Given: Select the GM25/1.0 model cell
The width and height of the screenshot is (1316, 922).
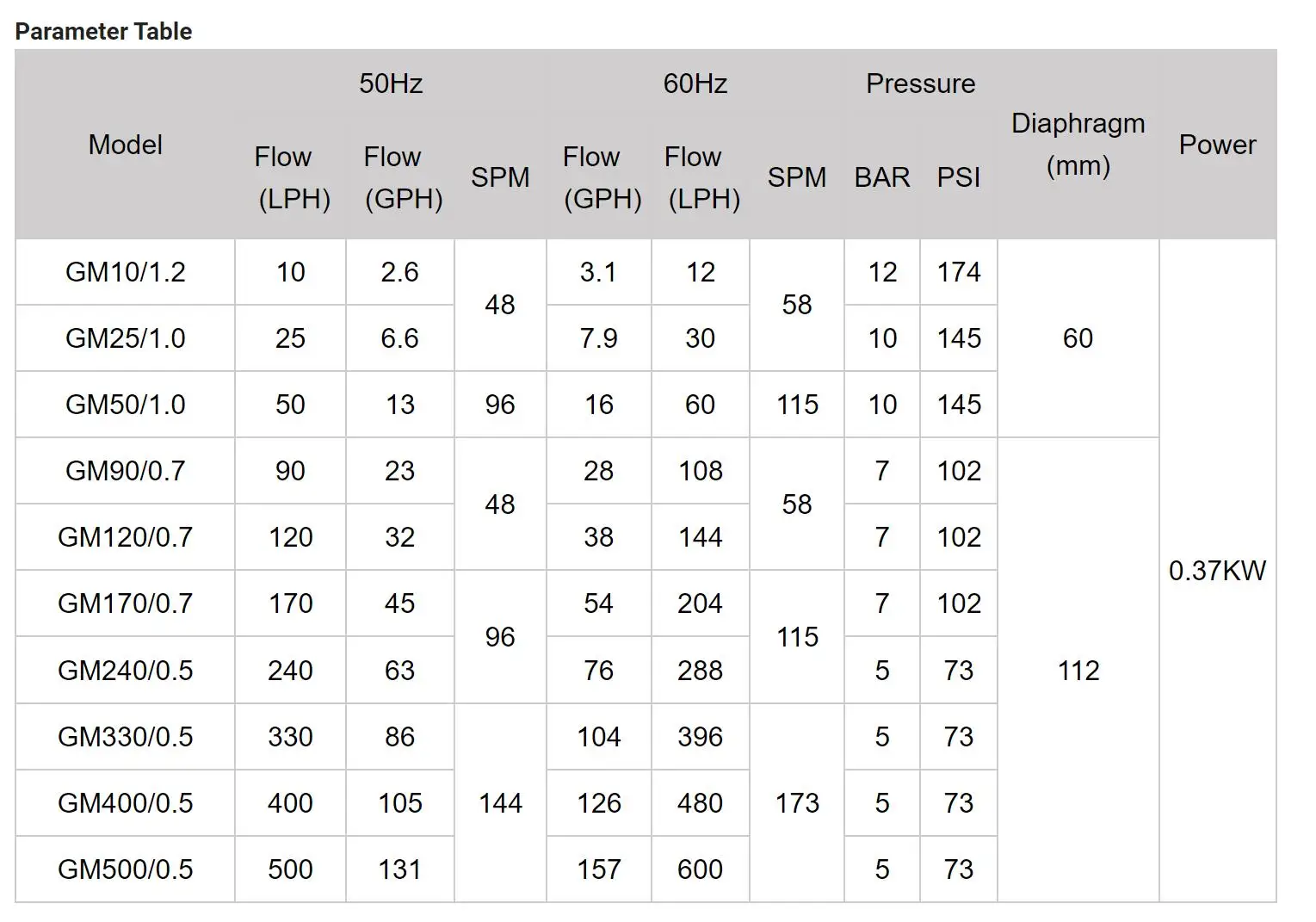Looking at the screenshot, I should click(126, 338).
